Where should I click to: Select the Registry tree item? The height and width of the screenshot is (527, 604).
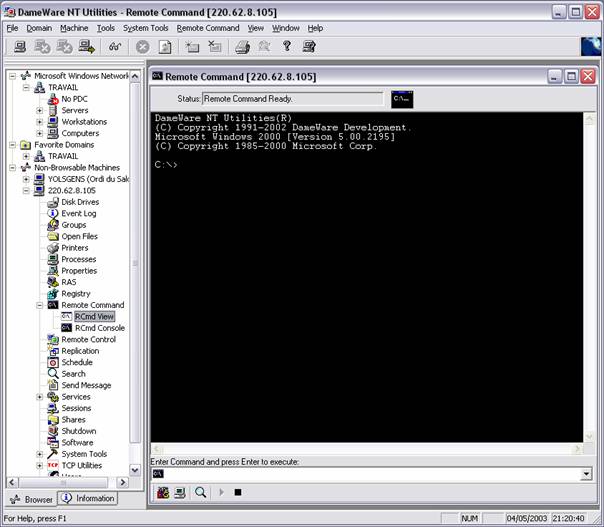point(76,294)
